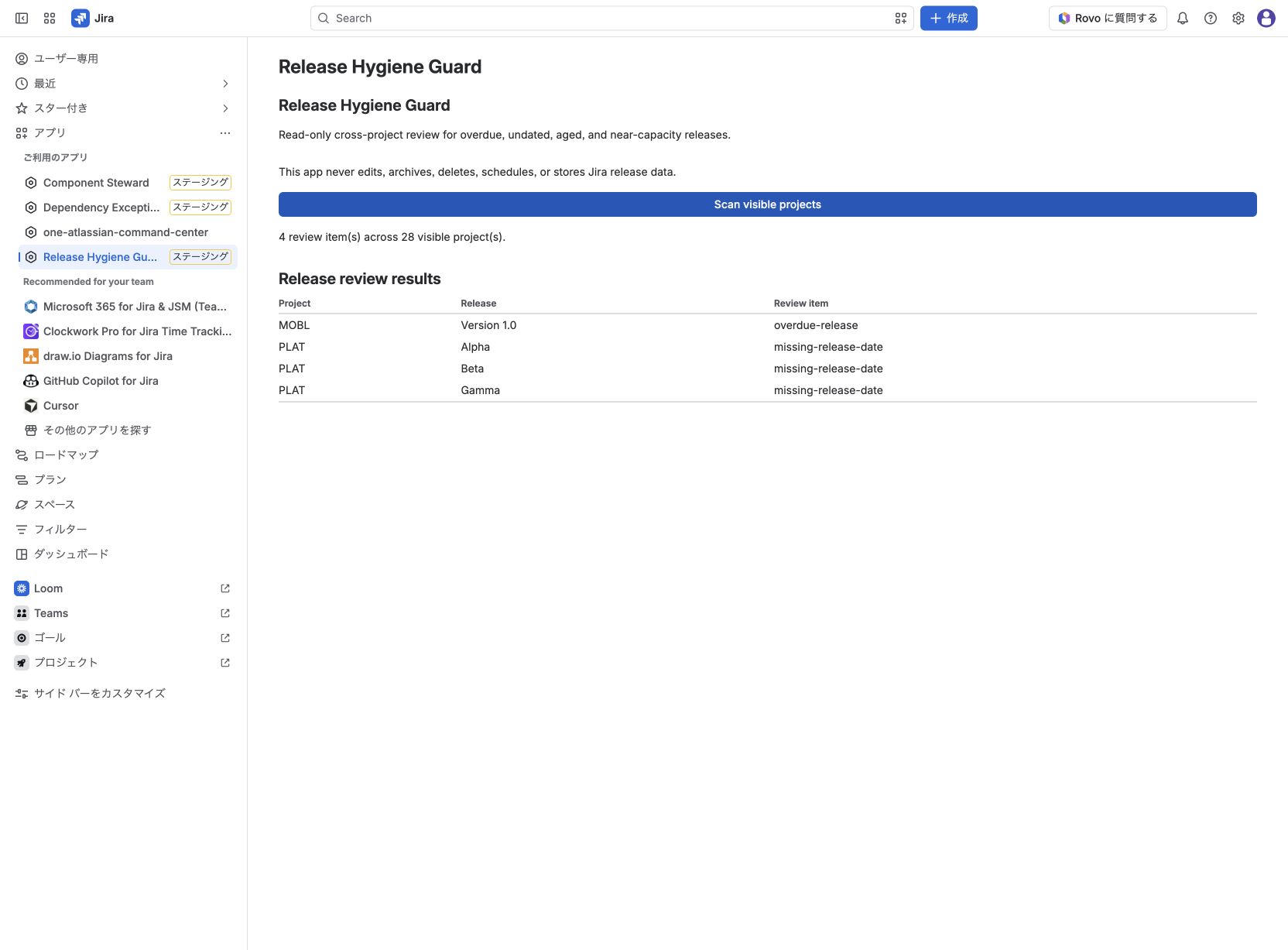
Task: Click the ステージング badge beside Release Hygiene
Action: [200, 257]
